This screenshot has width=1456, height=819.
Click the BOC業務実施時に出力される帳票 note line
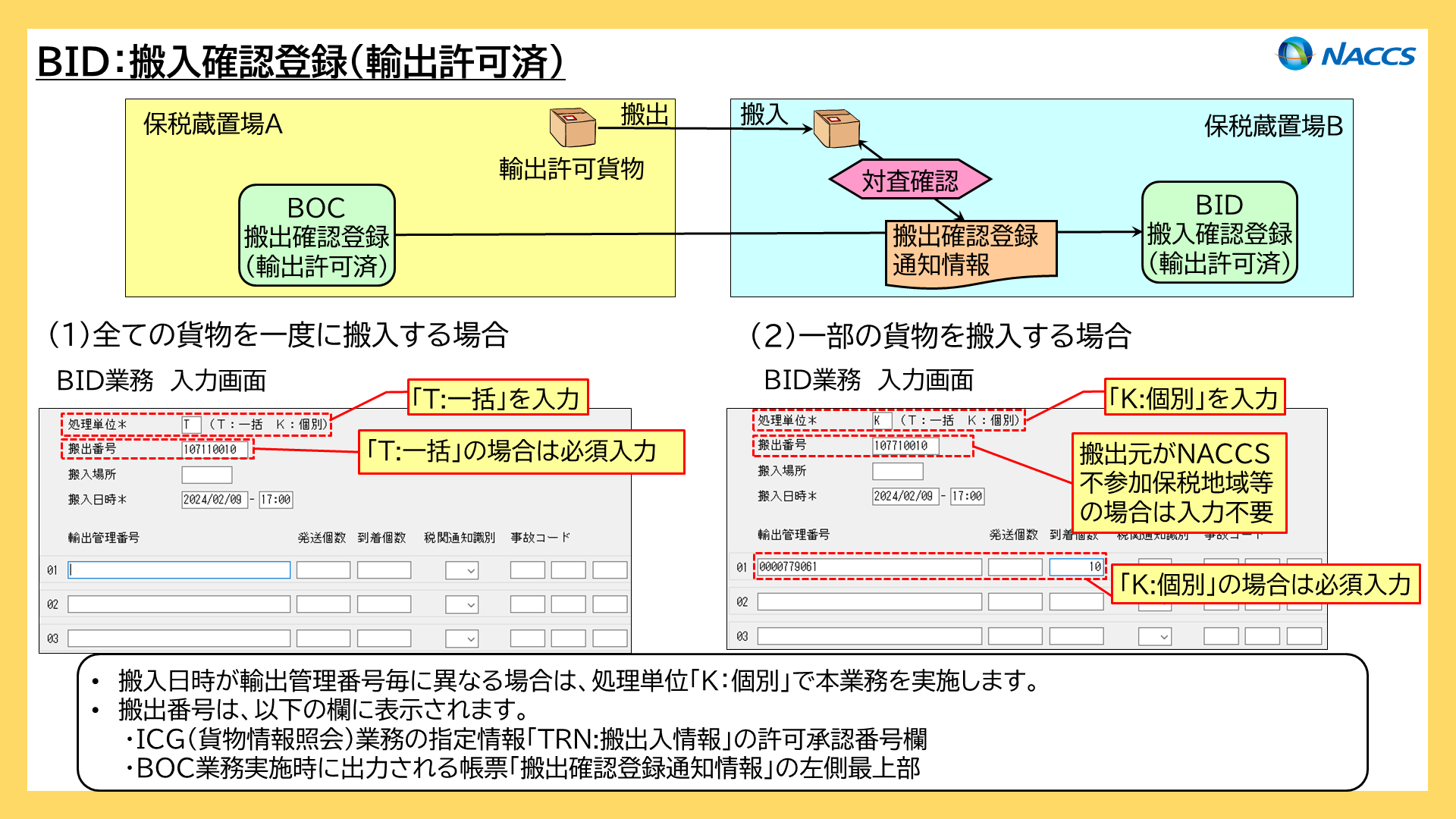pos(522,768)
